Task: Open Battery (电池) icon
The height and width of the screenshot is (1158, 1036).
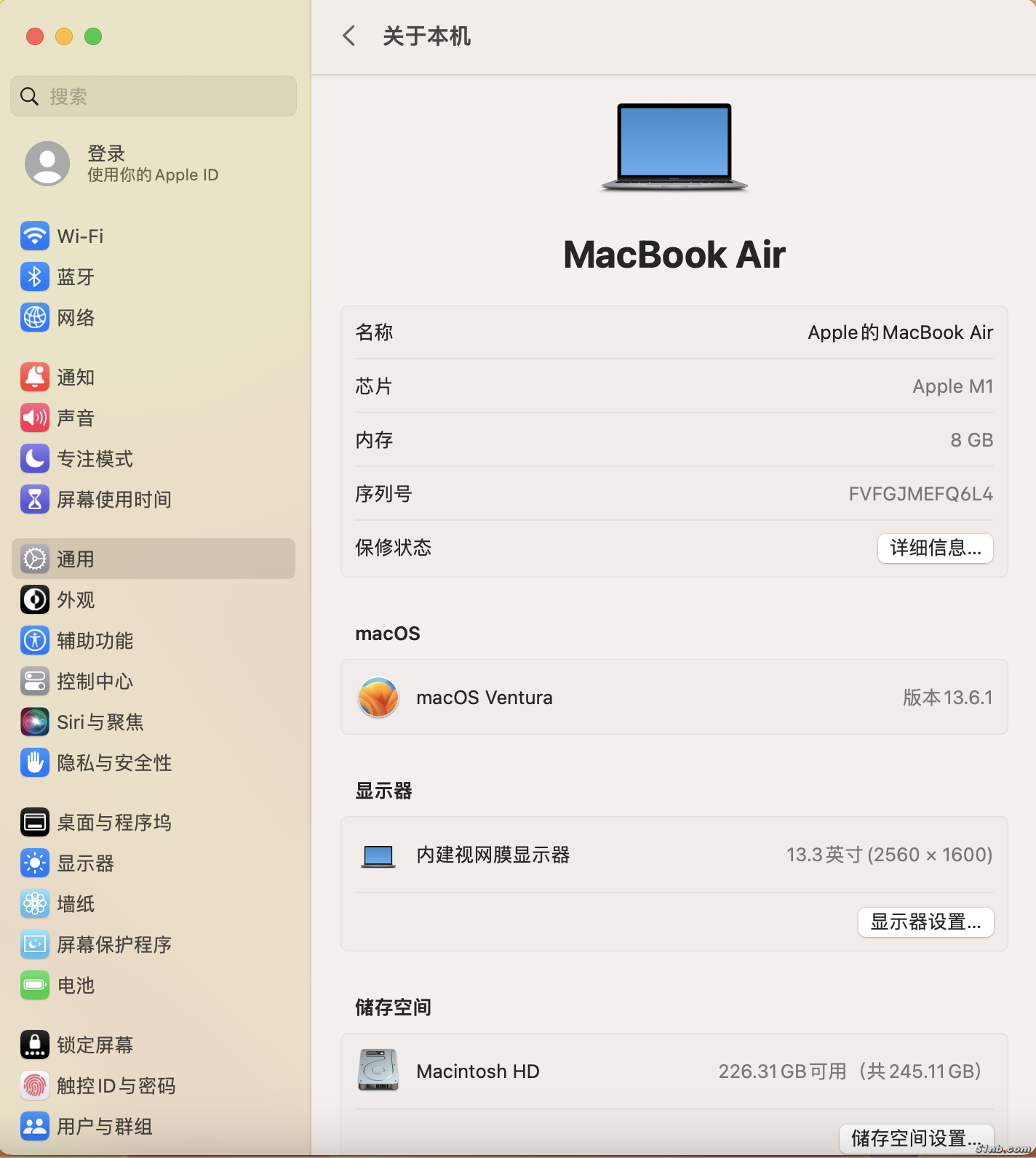Action: pyautogui.click(x=35, y=986)
